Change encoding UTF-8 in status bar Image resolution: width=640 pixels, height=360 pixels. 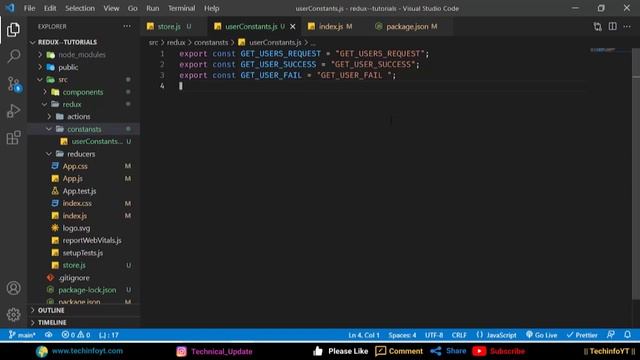[x=433, y=335]
